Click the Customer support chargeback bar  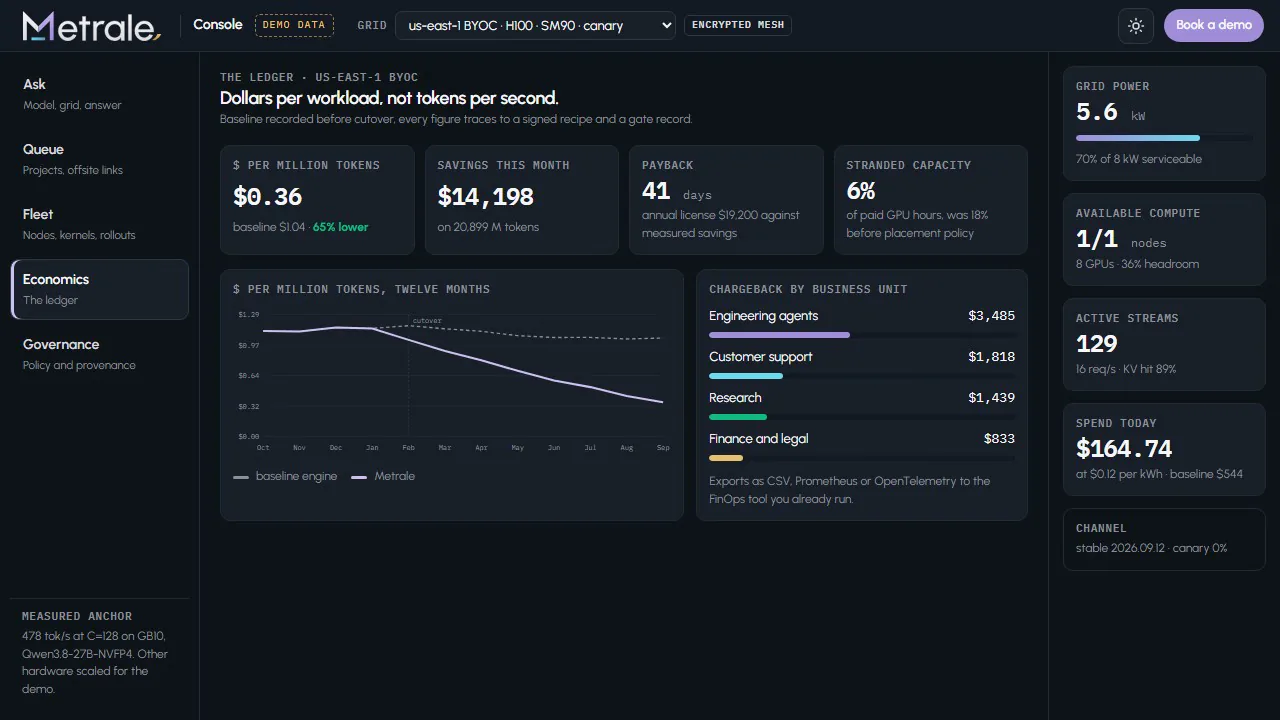click(862, 376)
